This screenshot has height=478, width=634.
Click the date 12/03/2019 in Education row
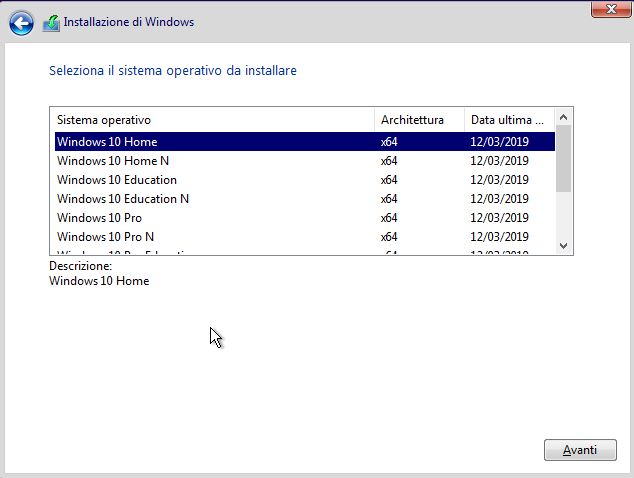[x=499, y=180]
